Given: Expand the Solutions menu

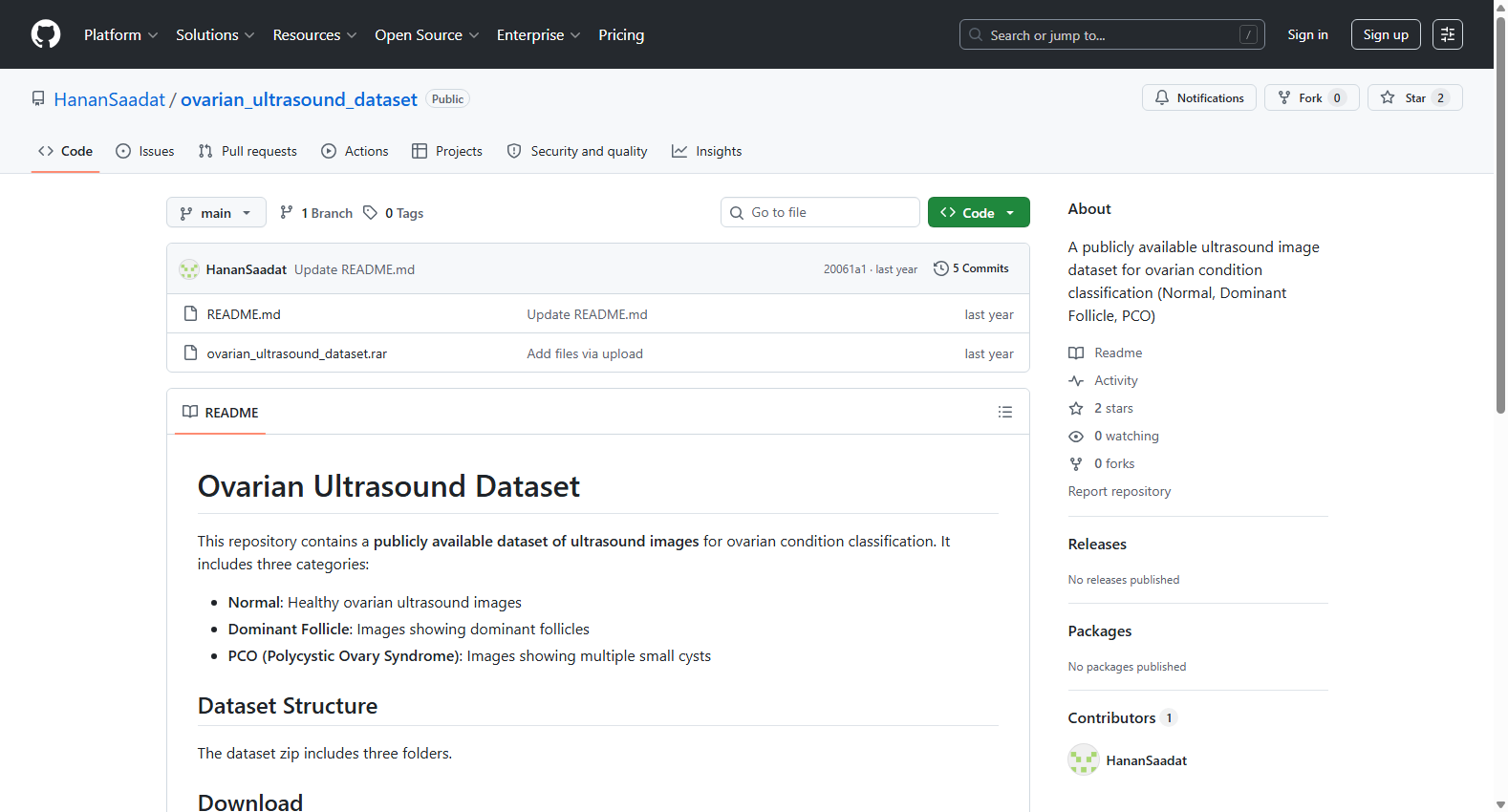Looking at the screenshot, I should click(215, 34).
